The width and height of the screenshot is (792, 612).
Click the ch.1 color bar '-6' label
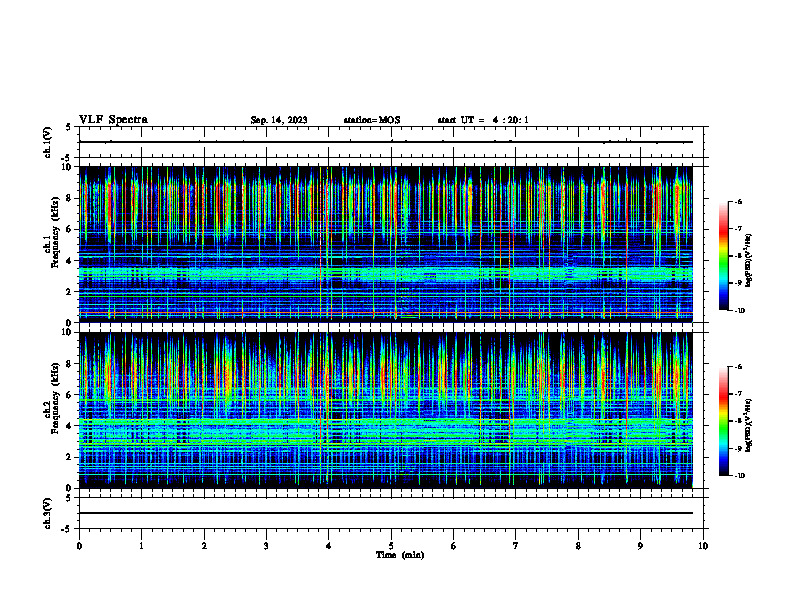(738, 201)
